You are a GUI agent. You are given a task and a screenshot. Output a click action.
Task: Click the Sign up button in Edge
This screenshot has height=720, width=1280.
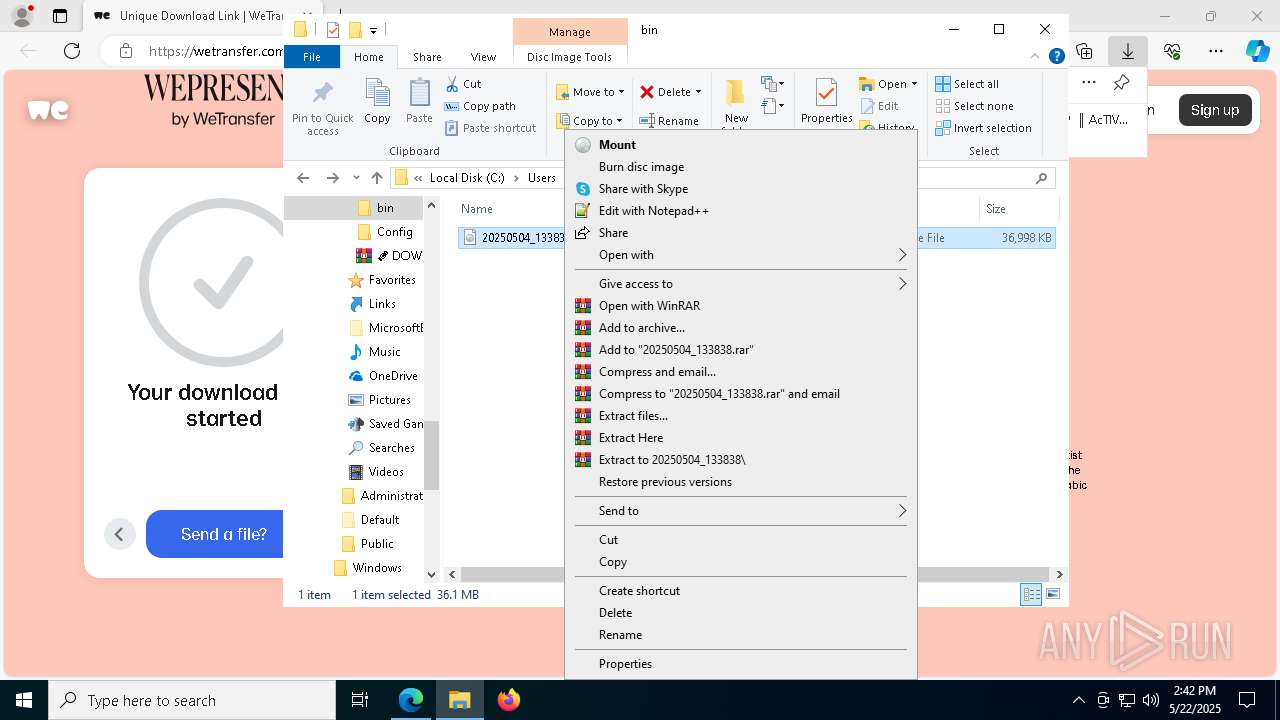pos(1214,110)
